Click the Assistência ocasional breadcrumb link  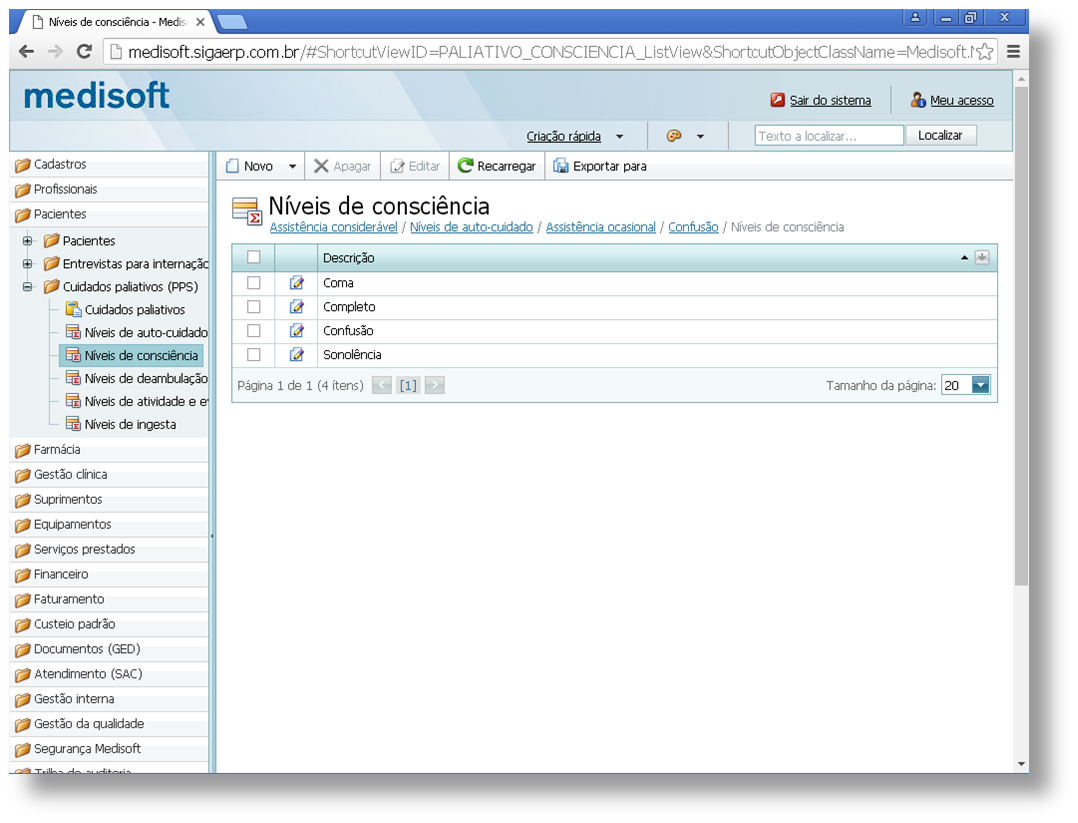[x=600, y=227]
